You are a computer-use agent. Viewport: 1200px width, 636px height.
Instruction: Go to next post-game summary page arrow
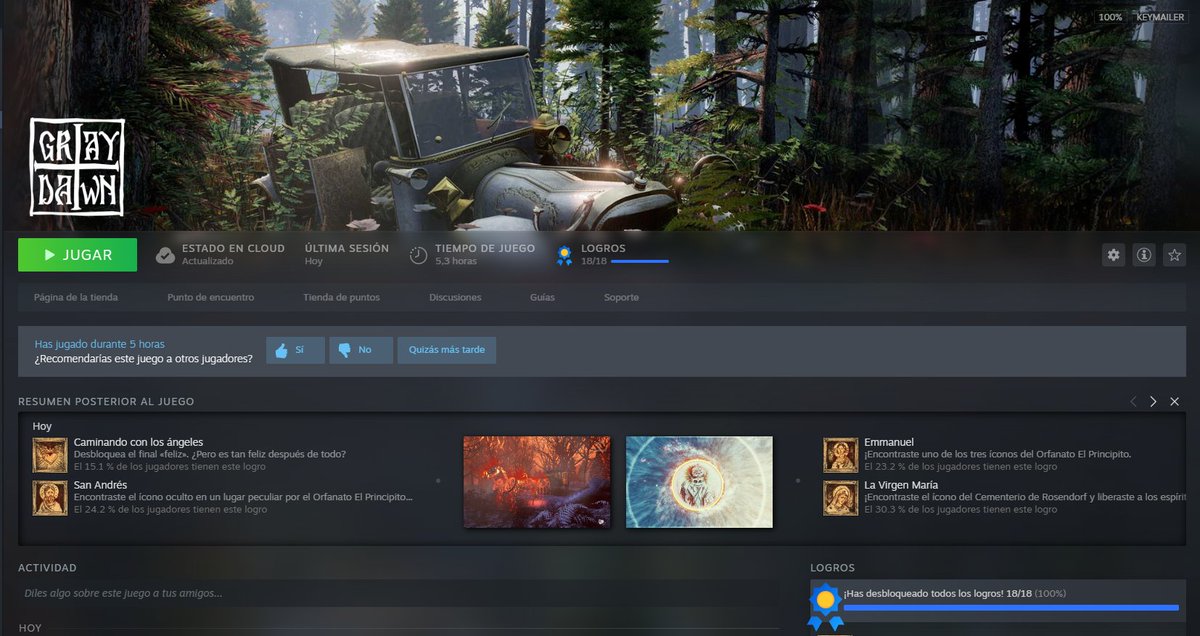tap(1153, 401)
